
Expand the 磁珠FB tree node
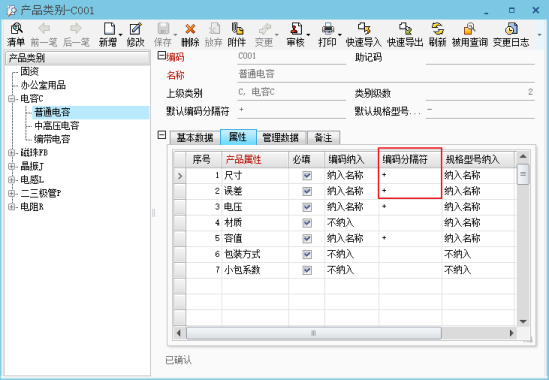pos(12,153)
